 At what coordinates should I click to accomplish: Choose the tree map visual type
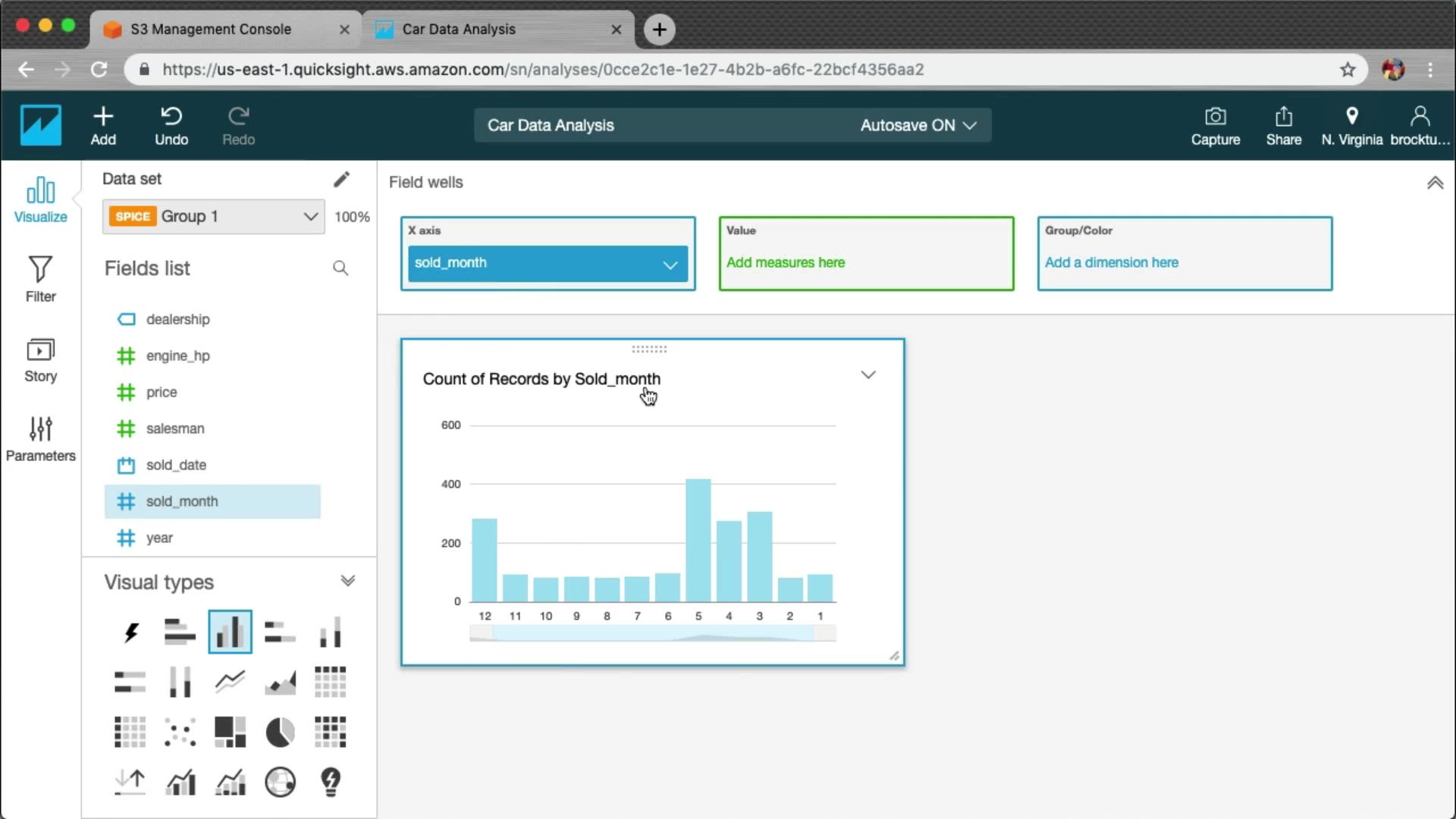230,733
